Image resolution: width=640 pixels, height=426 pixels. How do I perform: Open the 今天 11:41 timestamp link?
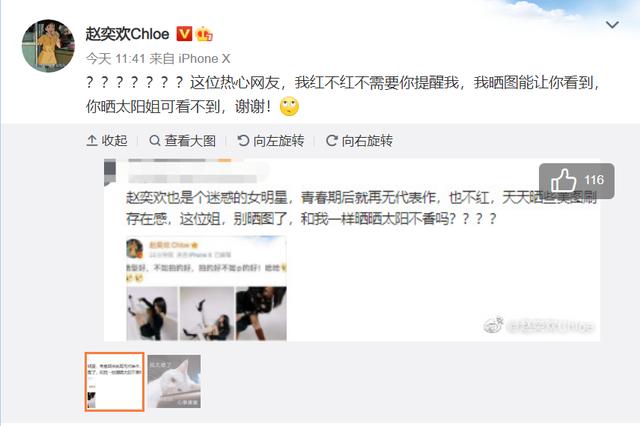click(116, 59)
